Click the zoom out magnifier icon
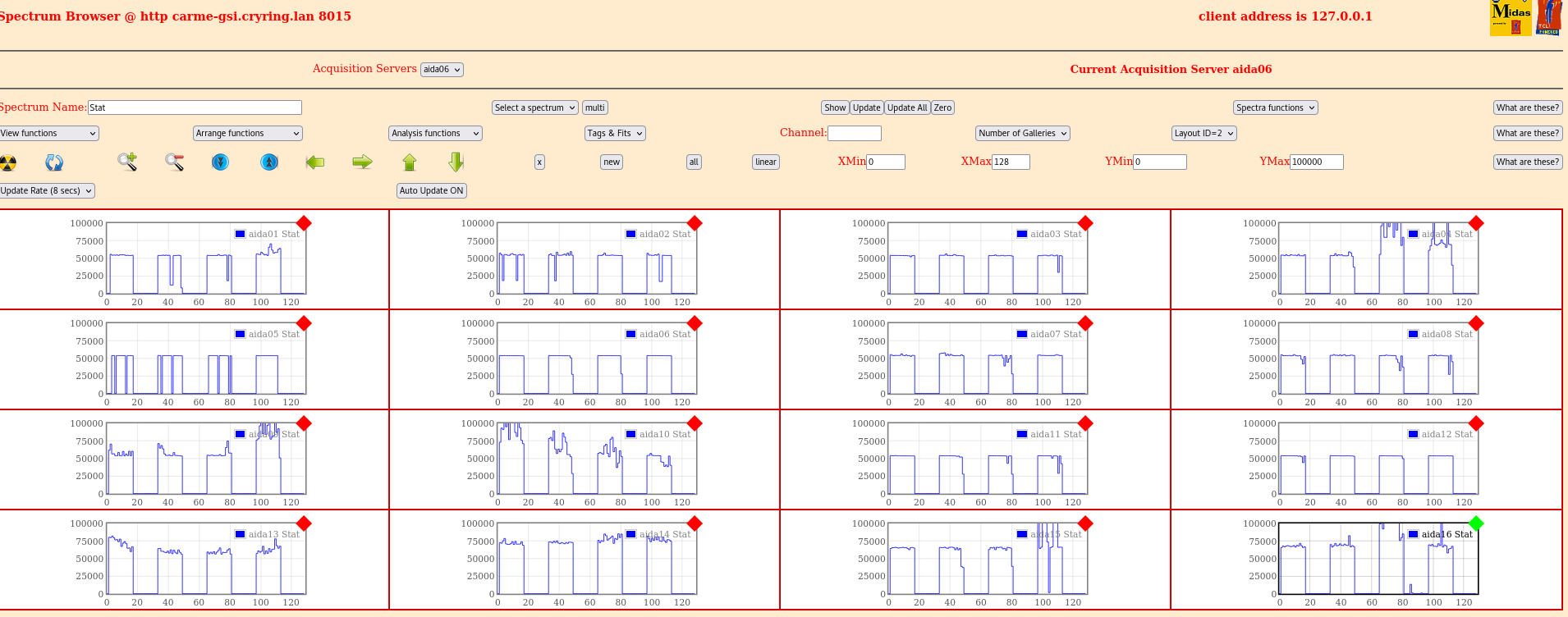1568x617 pixels. click(x=174, y=162)
